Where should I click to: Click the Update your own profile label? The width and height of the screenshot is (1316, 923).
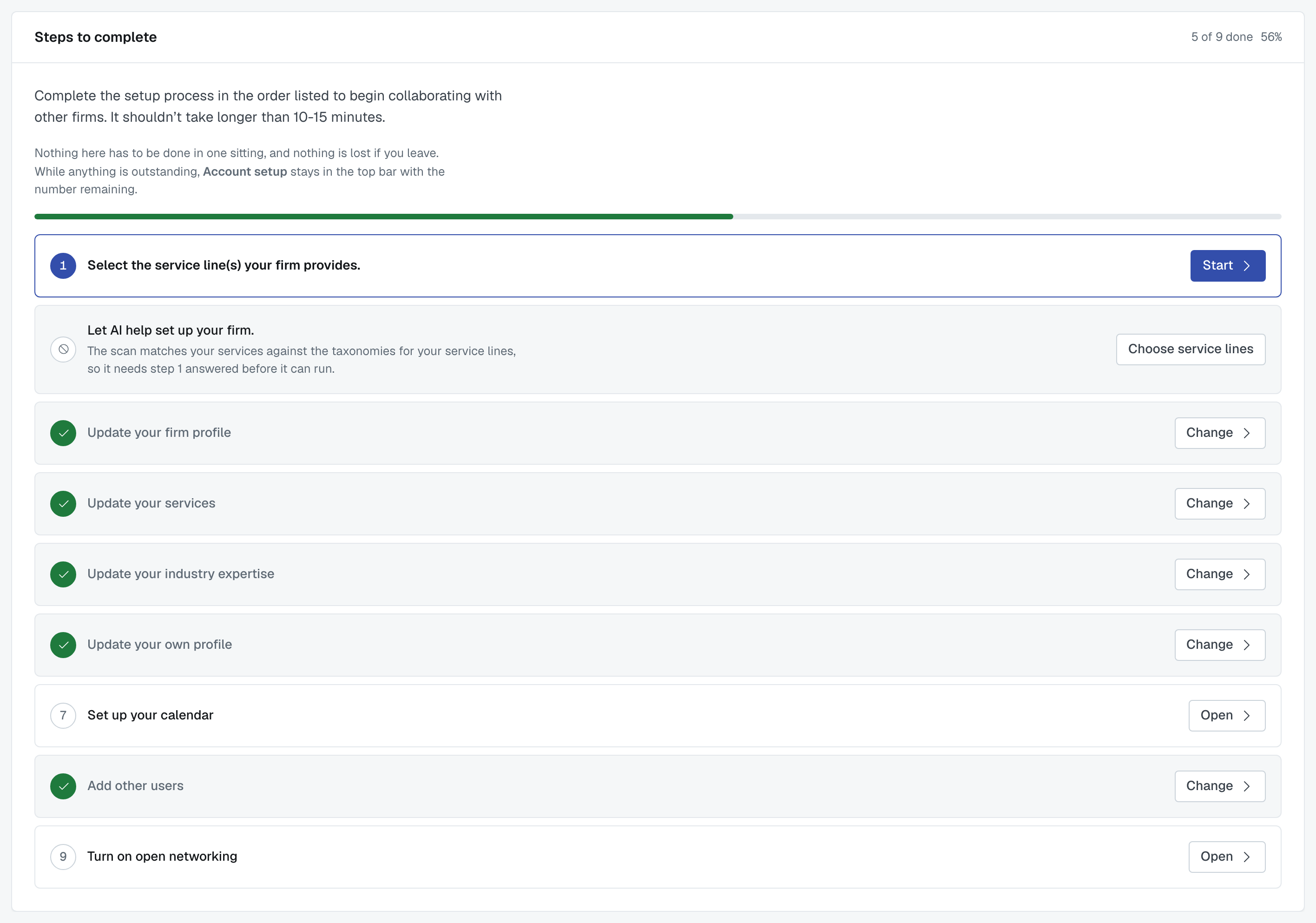click(159, 645)
